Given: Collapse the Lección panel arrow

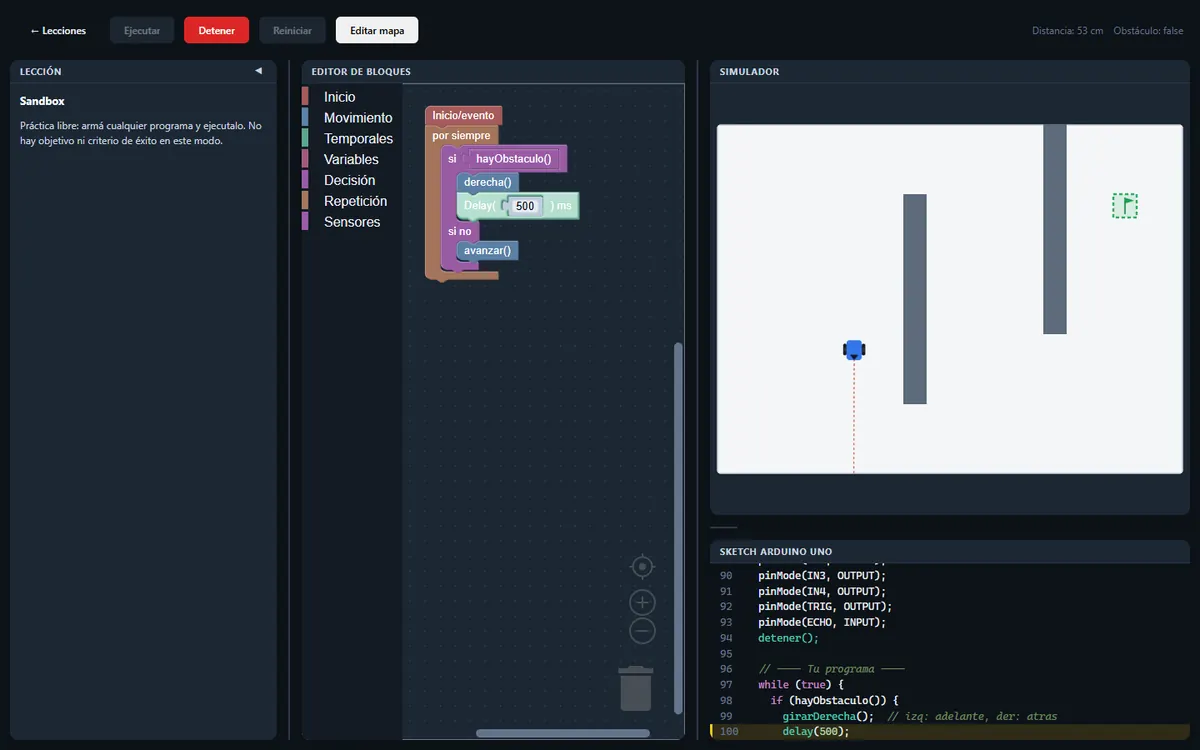Looking at the screenshot, I should pos(258,71).
